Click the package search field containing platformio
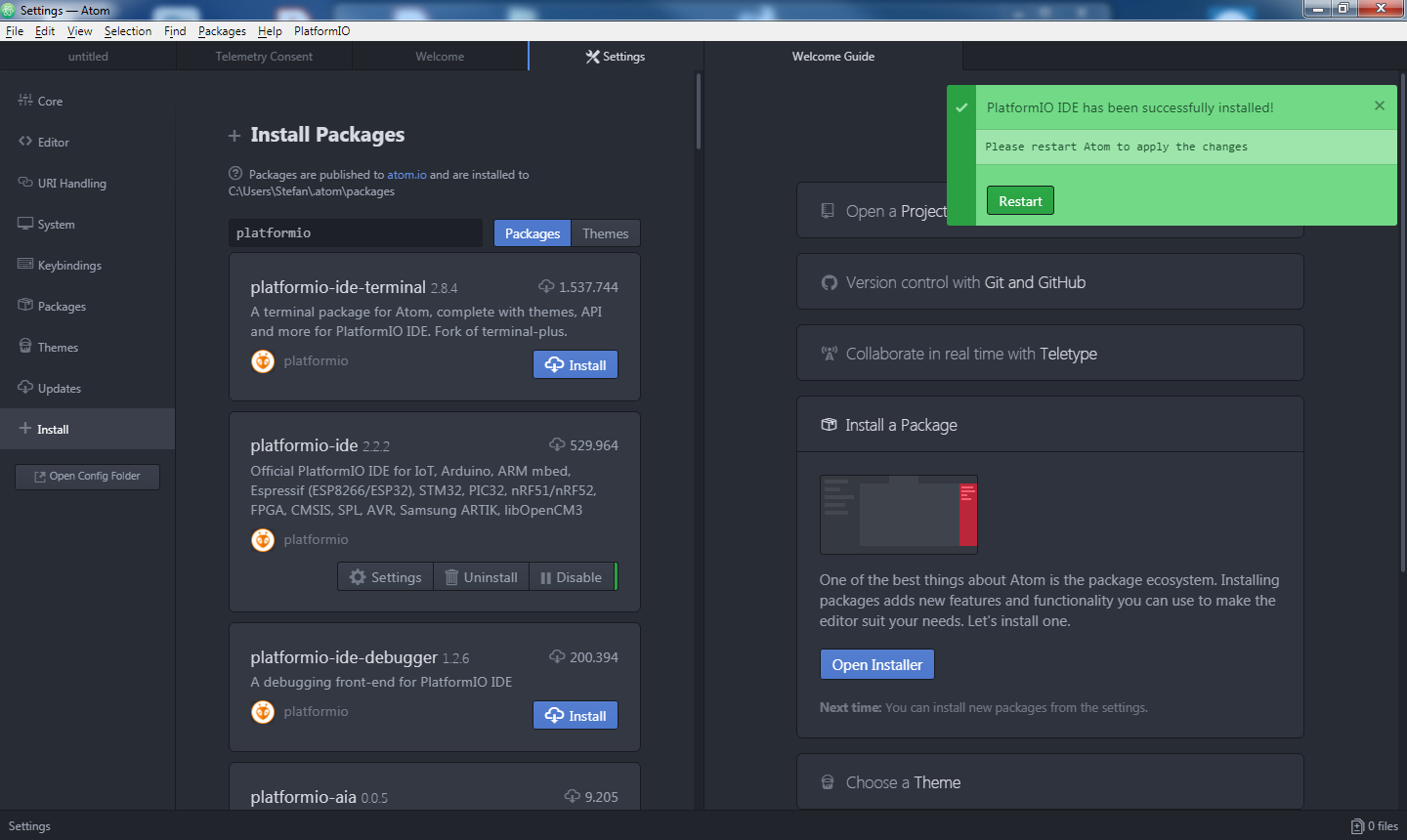The height and width of the screenshot is (840, 1407). (x=357, y=233)
